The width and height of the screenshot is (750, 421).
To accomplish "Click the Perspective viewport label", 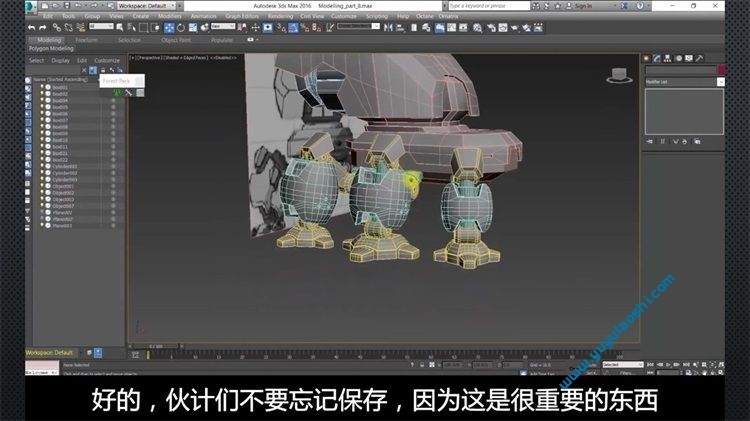I will pyautogui.click(x=150, y=58).
